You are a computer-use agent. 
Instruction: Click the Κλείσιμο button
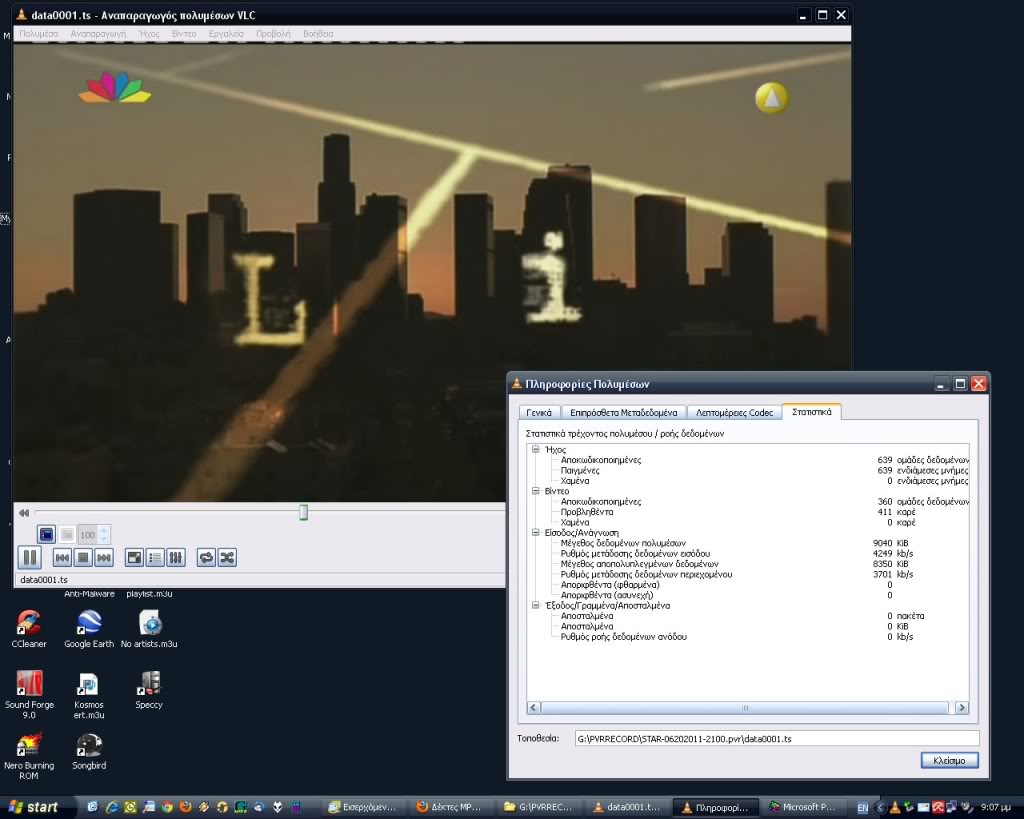tap(949, 761)
